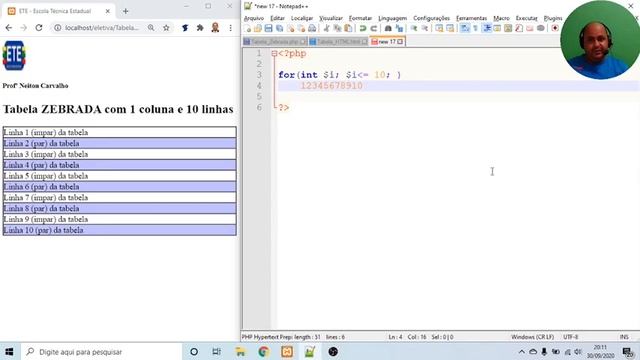Click the Close file toolbar icon
640x360 pixels.
(290, 28)
